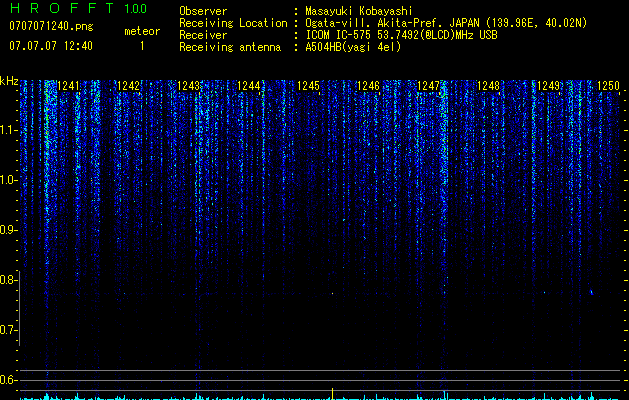Click the 1245 time marker
Image resolution: width=629 pixels, height=400 pixels.
[308, 85]
